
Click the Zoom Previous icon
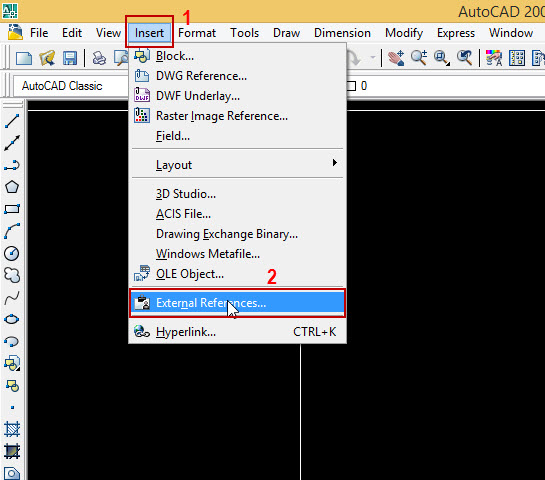(x=465, y=58)
